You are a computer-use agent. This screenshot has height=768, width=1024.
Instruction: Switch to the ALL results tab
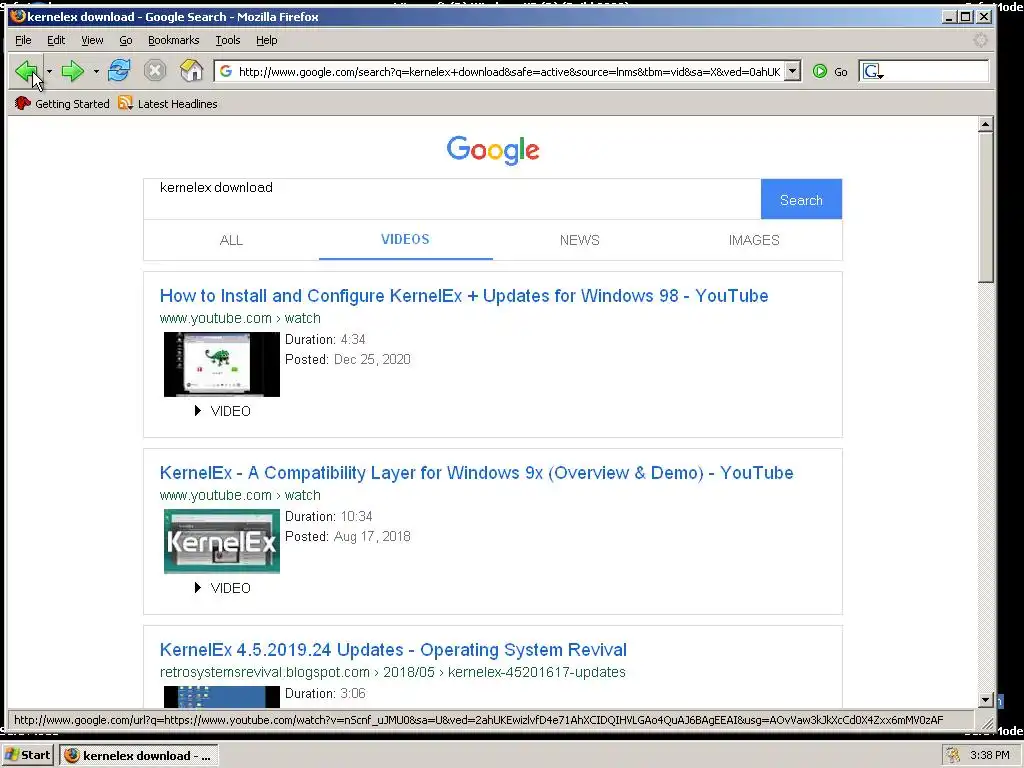tap(231, 240)
